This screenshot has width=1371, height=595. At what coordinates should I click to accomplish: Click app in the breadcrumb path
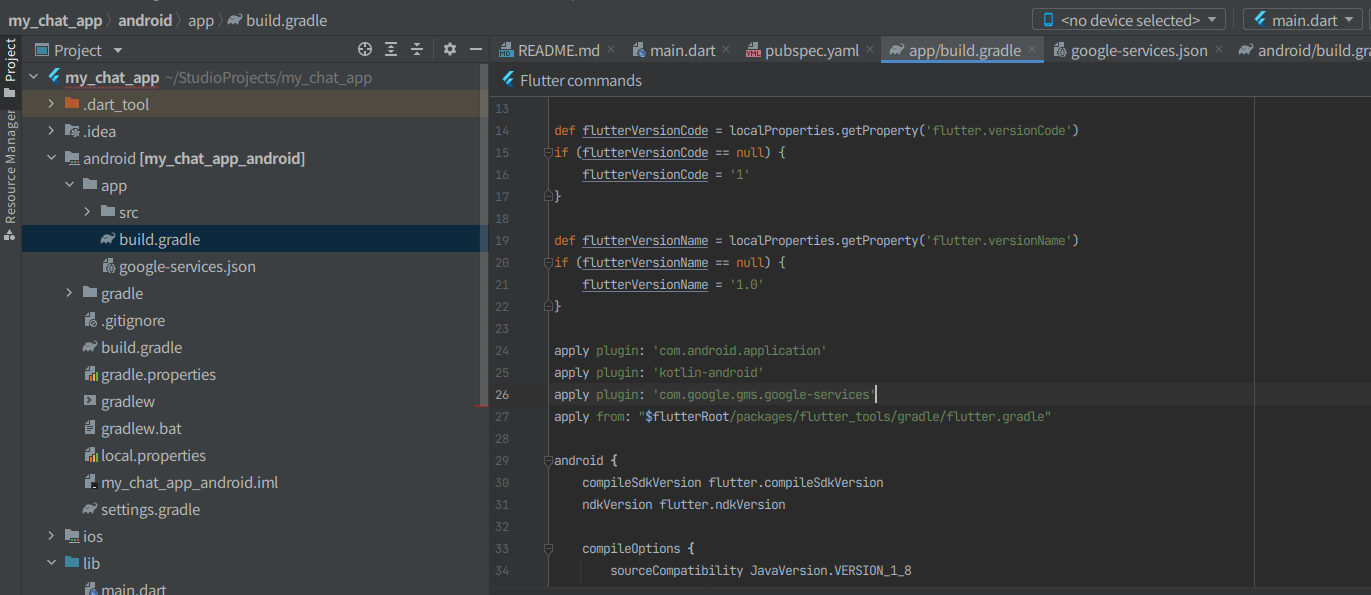point(201,20)
